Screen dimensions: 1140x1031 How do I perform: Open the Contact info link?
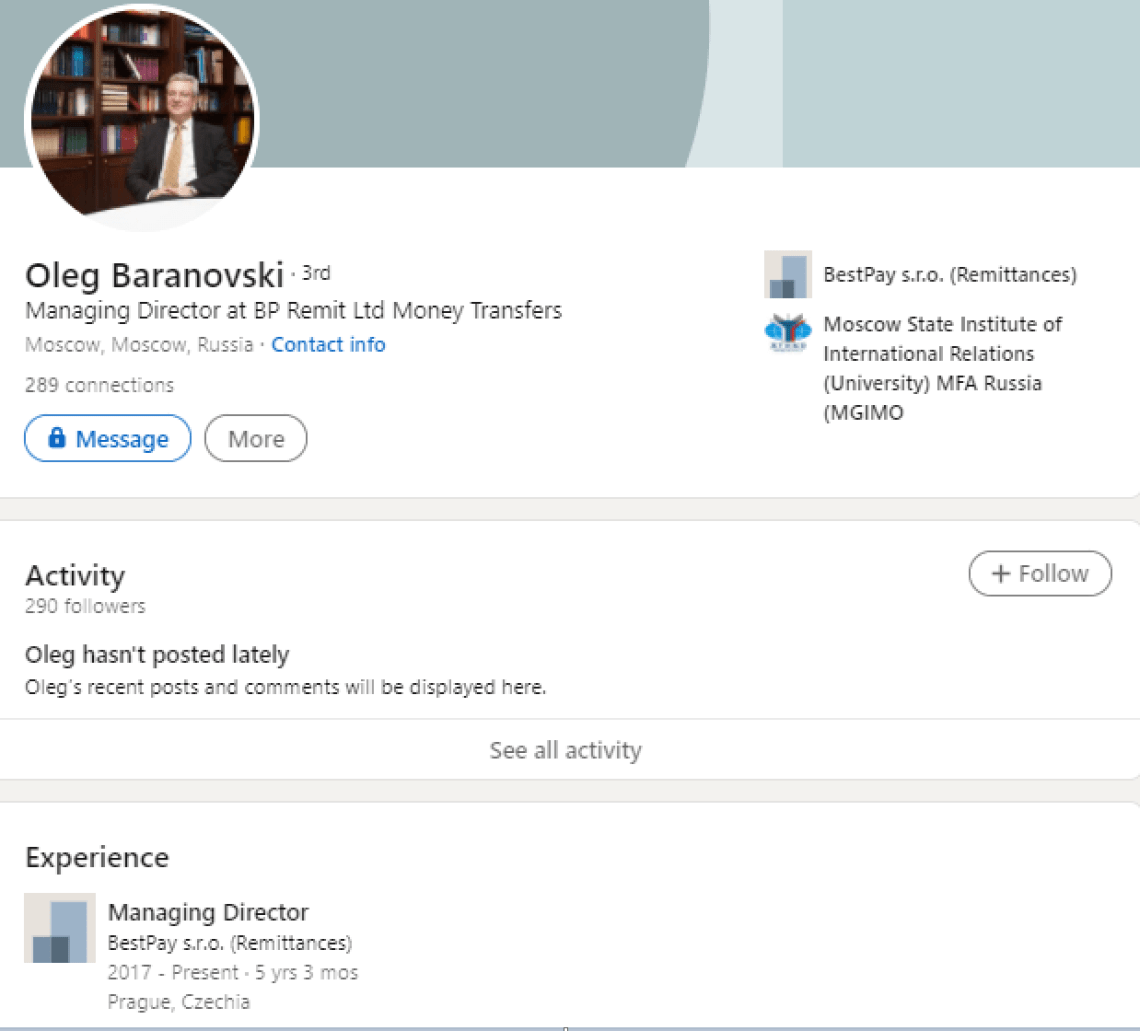(x=328, y=345)
